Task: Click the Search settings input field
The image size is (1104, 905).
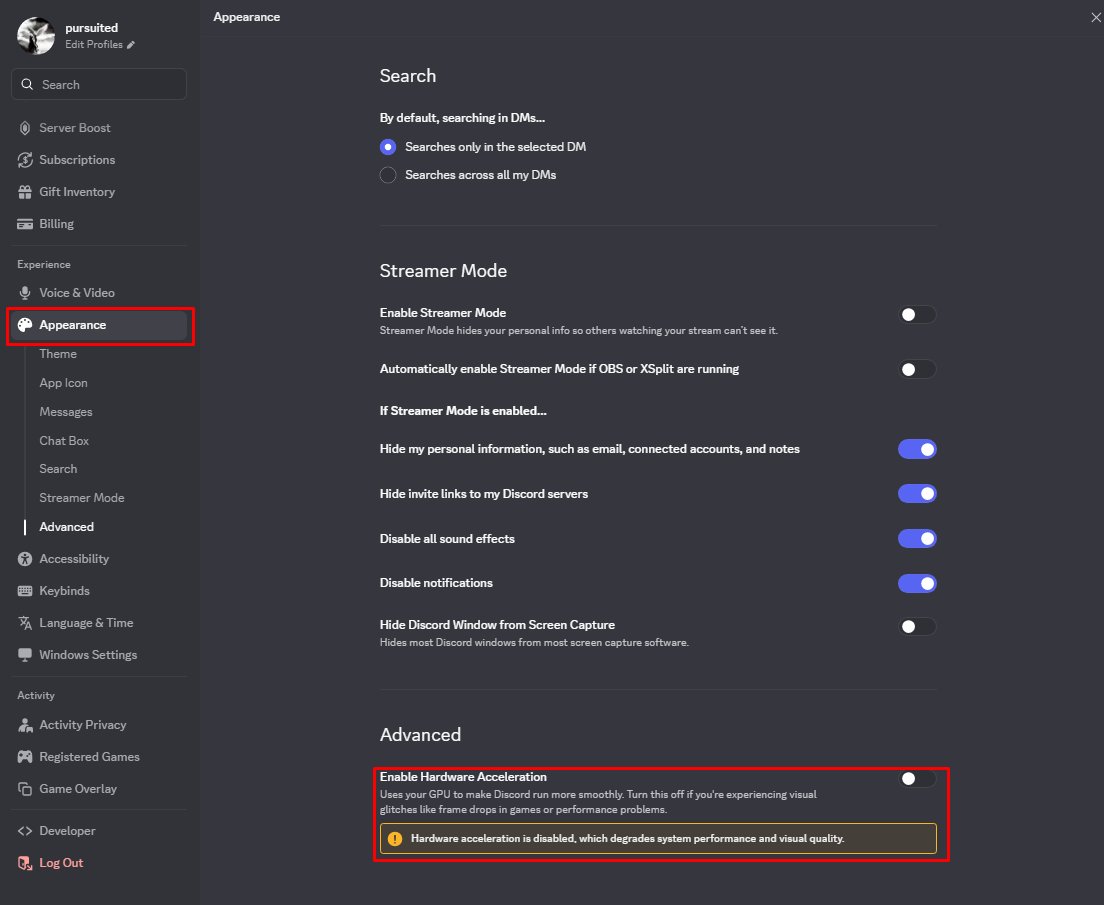Action: tap(99, 85)
